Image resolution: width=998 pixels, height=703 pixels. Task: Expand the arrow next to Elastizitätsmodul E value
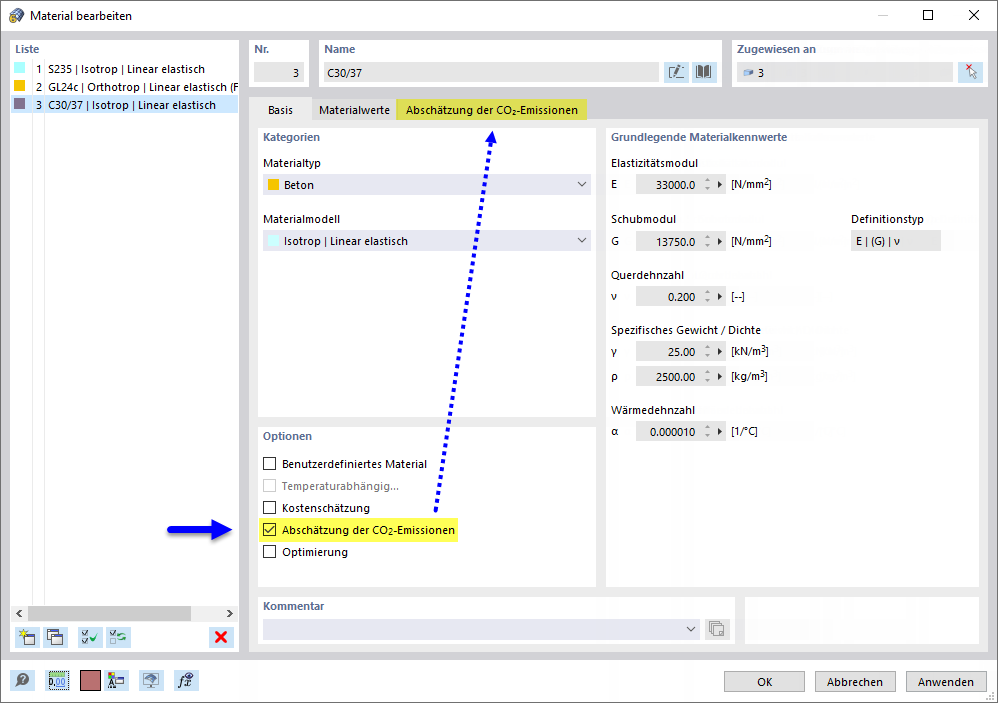click(720, 184)
